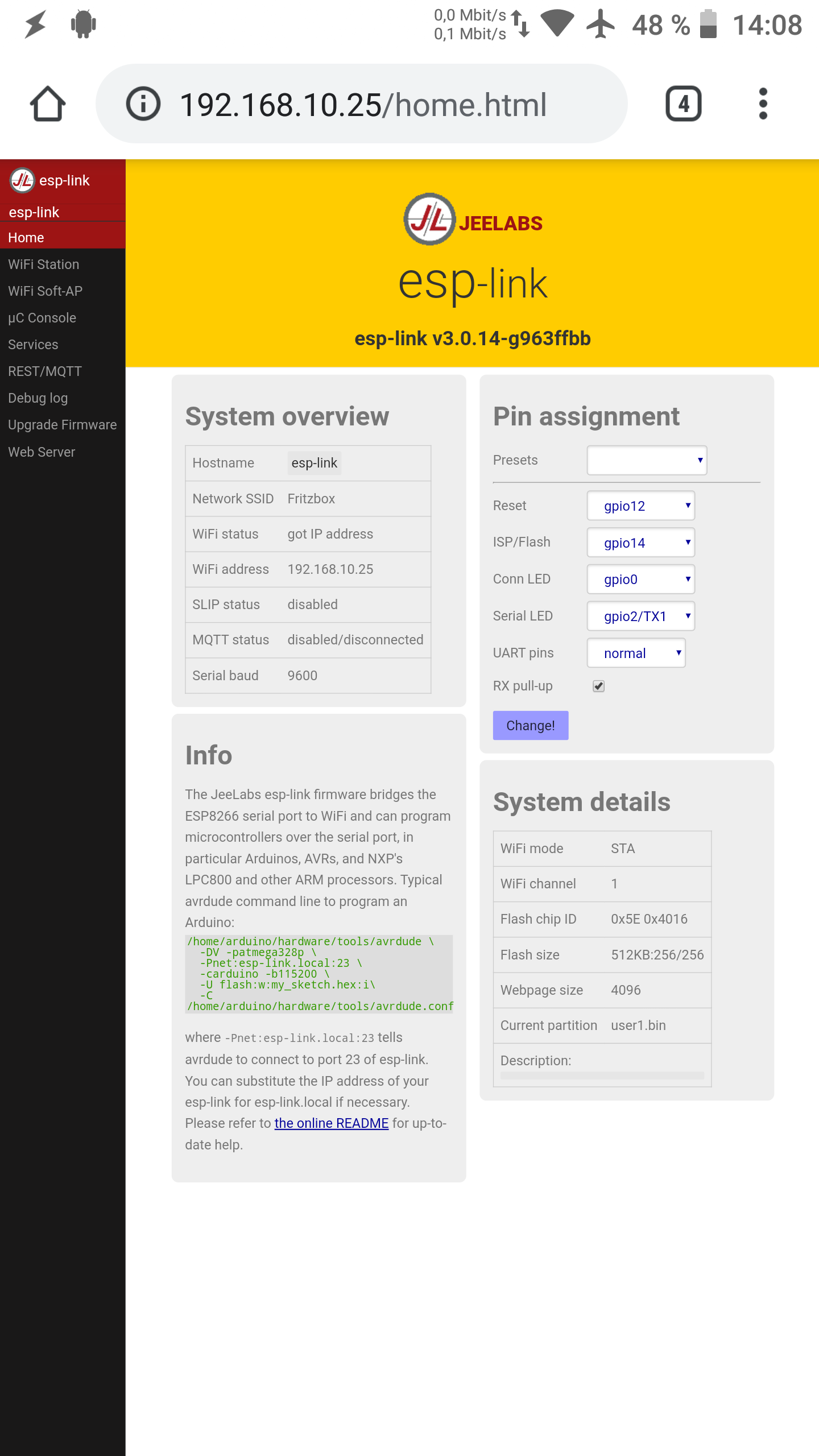Open the Debug log page
The width and height of the screenshot is (819, 1456).
pos(63,398)
